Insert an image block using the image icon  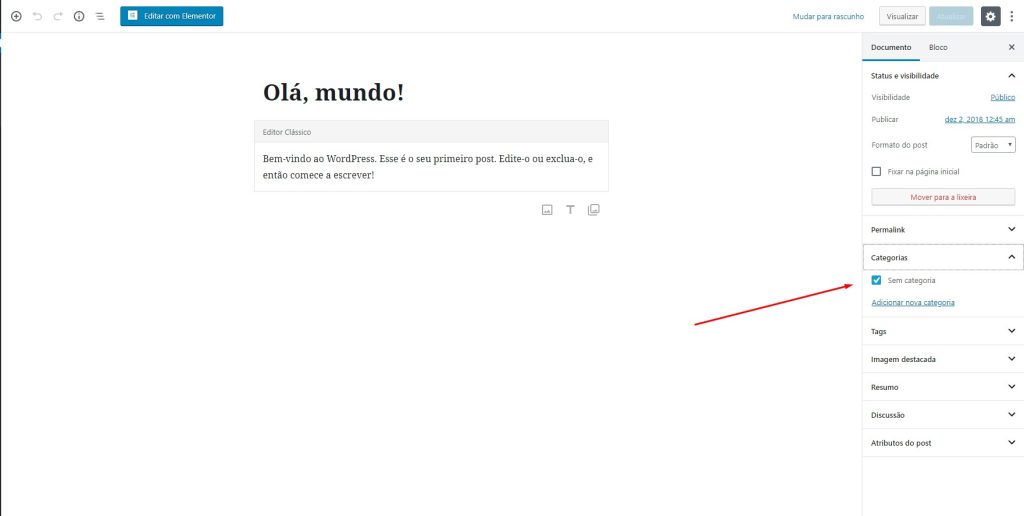(x=547, y=210)
